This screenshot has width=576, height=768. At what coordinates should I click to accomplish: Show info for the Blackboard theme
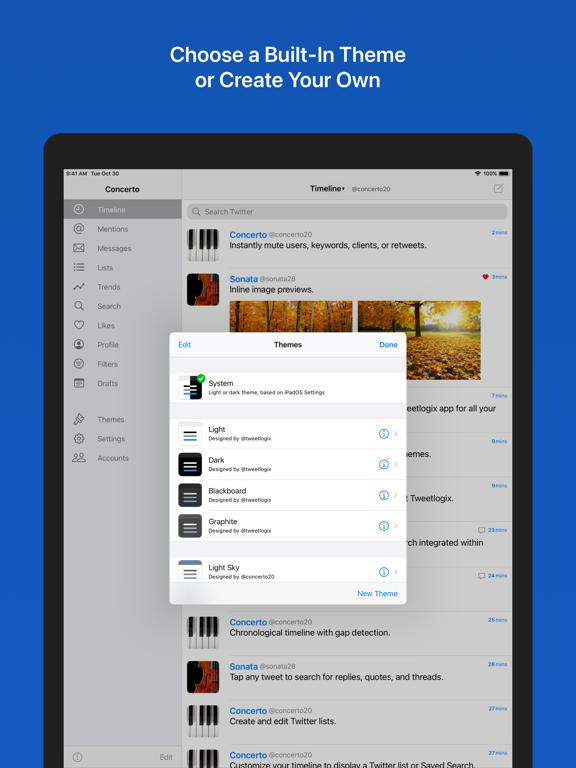coord(384,495)
